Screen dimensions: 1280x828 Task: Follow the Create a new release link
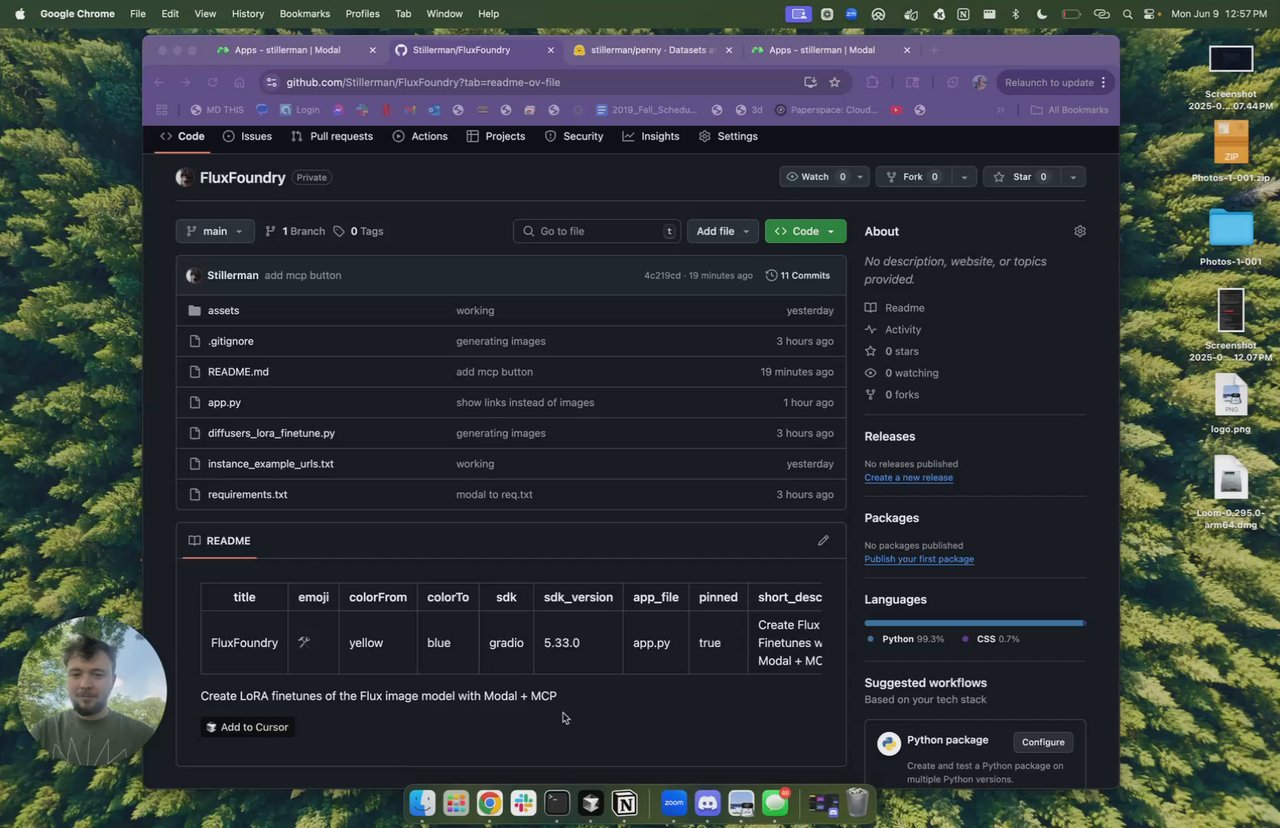[908, 478]
